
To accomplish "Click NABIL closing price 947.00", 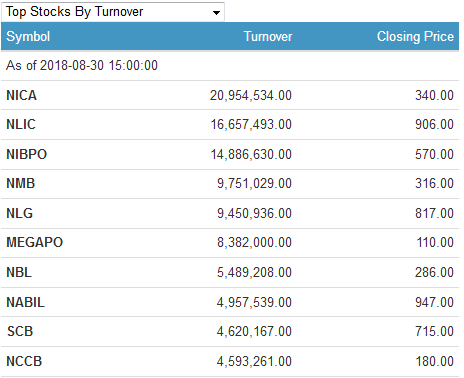I will (434, 302).
